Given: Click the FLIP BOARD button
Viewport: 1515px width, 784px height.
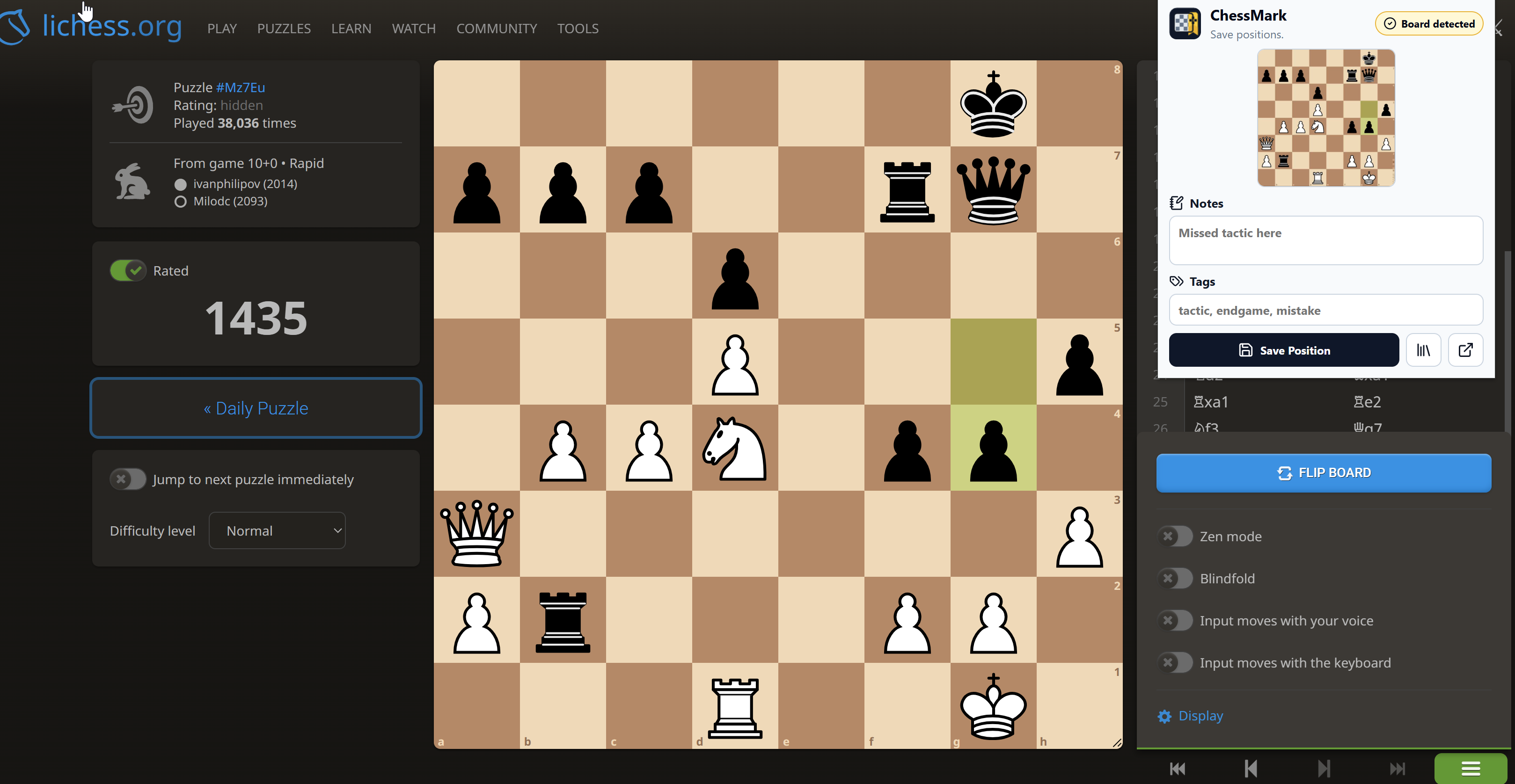Looking at the screenshot, I should pos(1323,472).
